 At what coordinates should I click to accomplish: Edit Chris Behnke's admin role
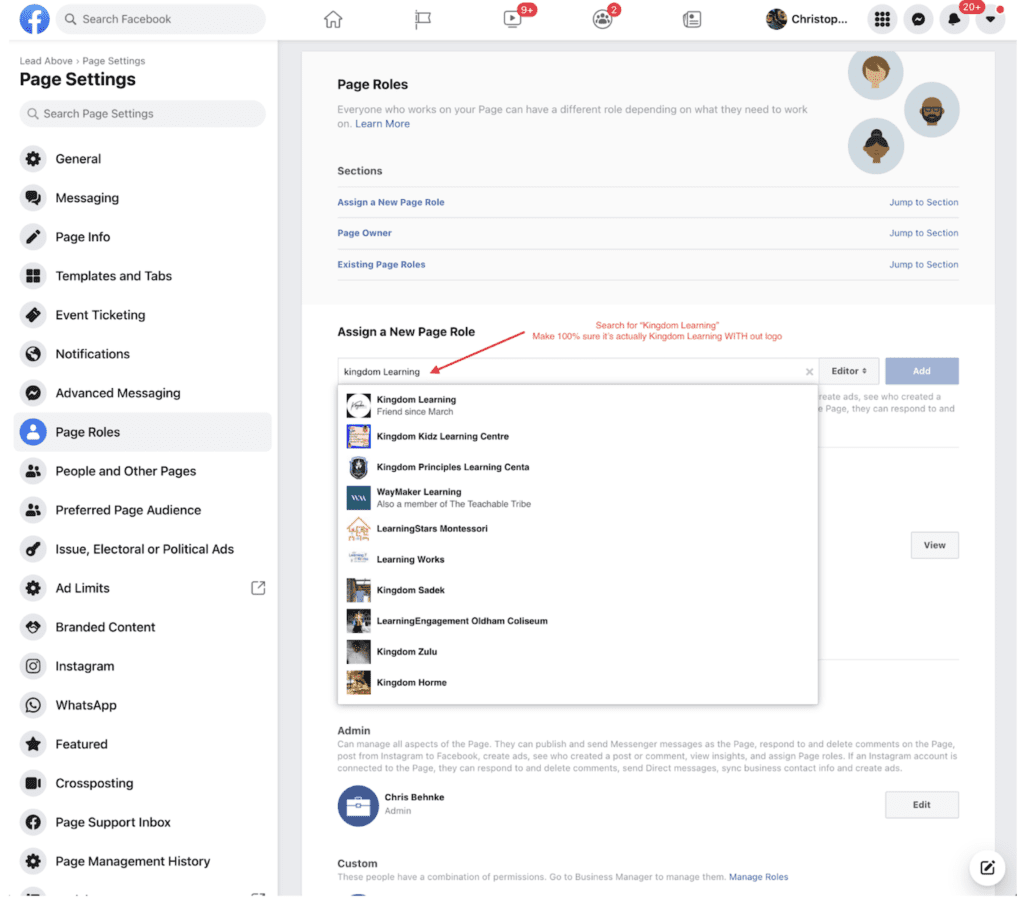[921, 804]
